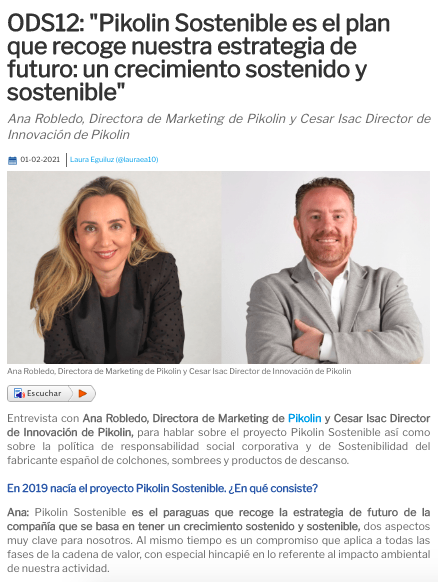This screenshot has height=582, width=438.
Task: Open author Laura Eguiluz's link
Action: pos(92,159)
